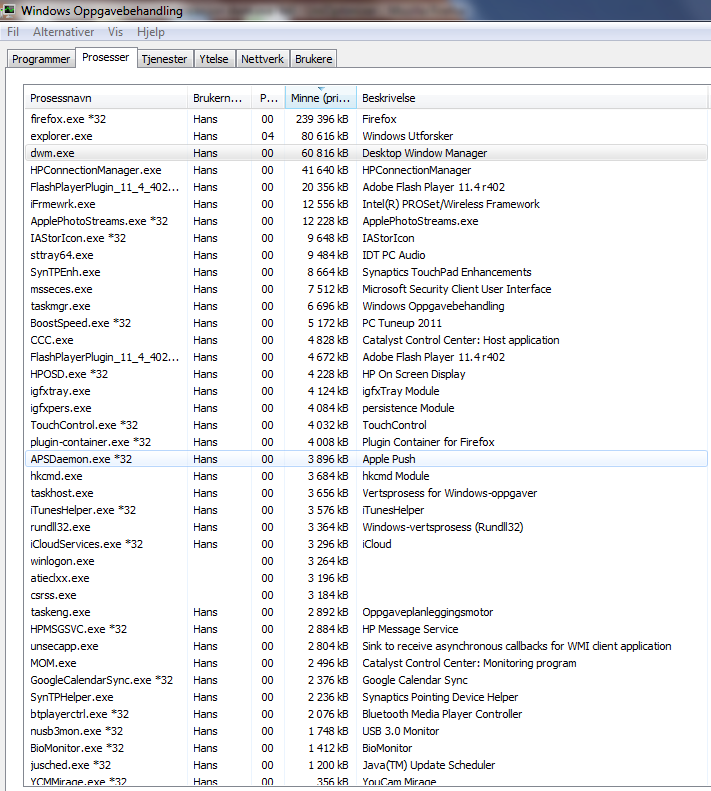Select BioMonitor.exe *32 process
Image resolution: width=711 pixels, height=791 pixels.
(x=366, y=748)
